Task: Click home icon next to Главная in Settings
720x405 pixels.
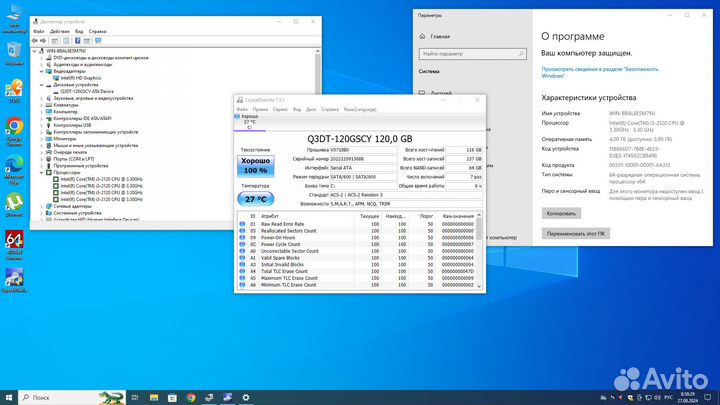Action: click(422, 36)
